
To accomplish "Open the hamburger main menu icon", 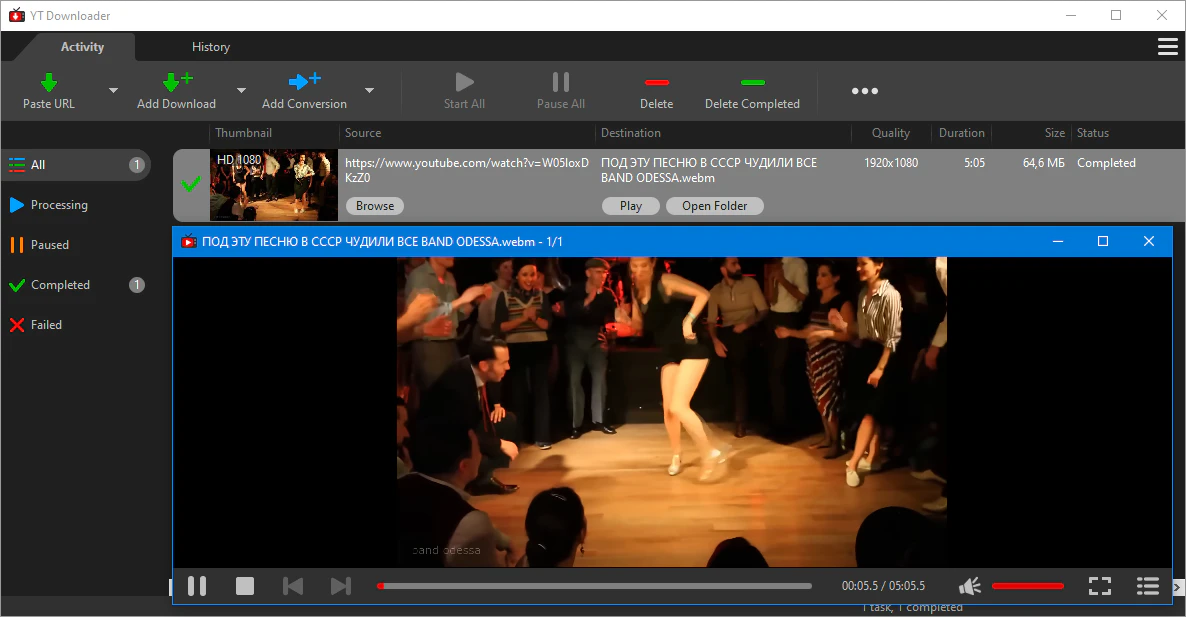I will tap(1167, 47).
